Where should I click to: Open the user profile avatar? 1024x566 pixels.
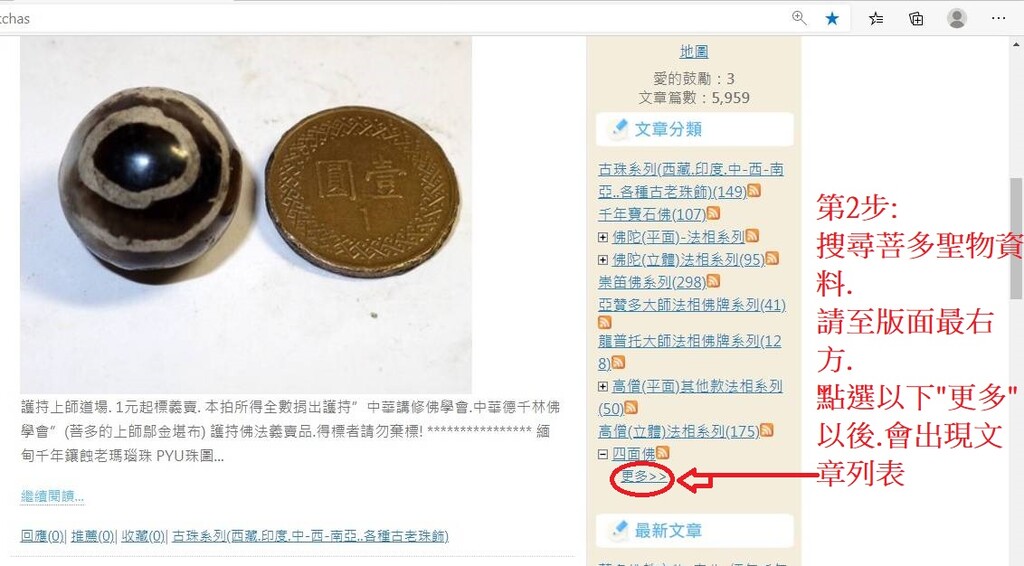[x=957, y=18]
